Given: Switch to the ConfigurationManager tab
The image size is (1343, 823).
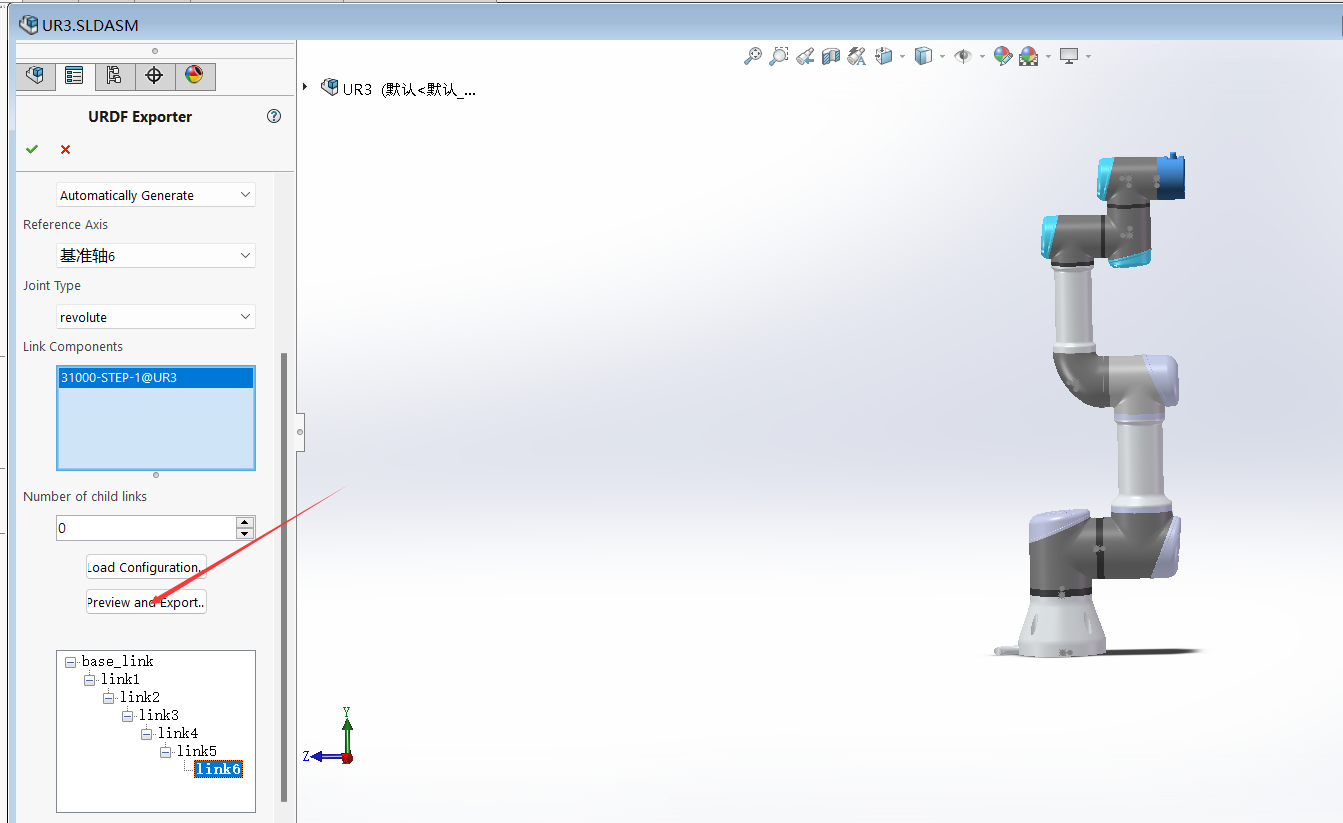Looking at the screenshot, I should (114, 76).
